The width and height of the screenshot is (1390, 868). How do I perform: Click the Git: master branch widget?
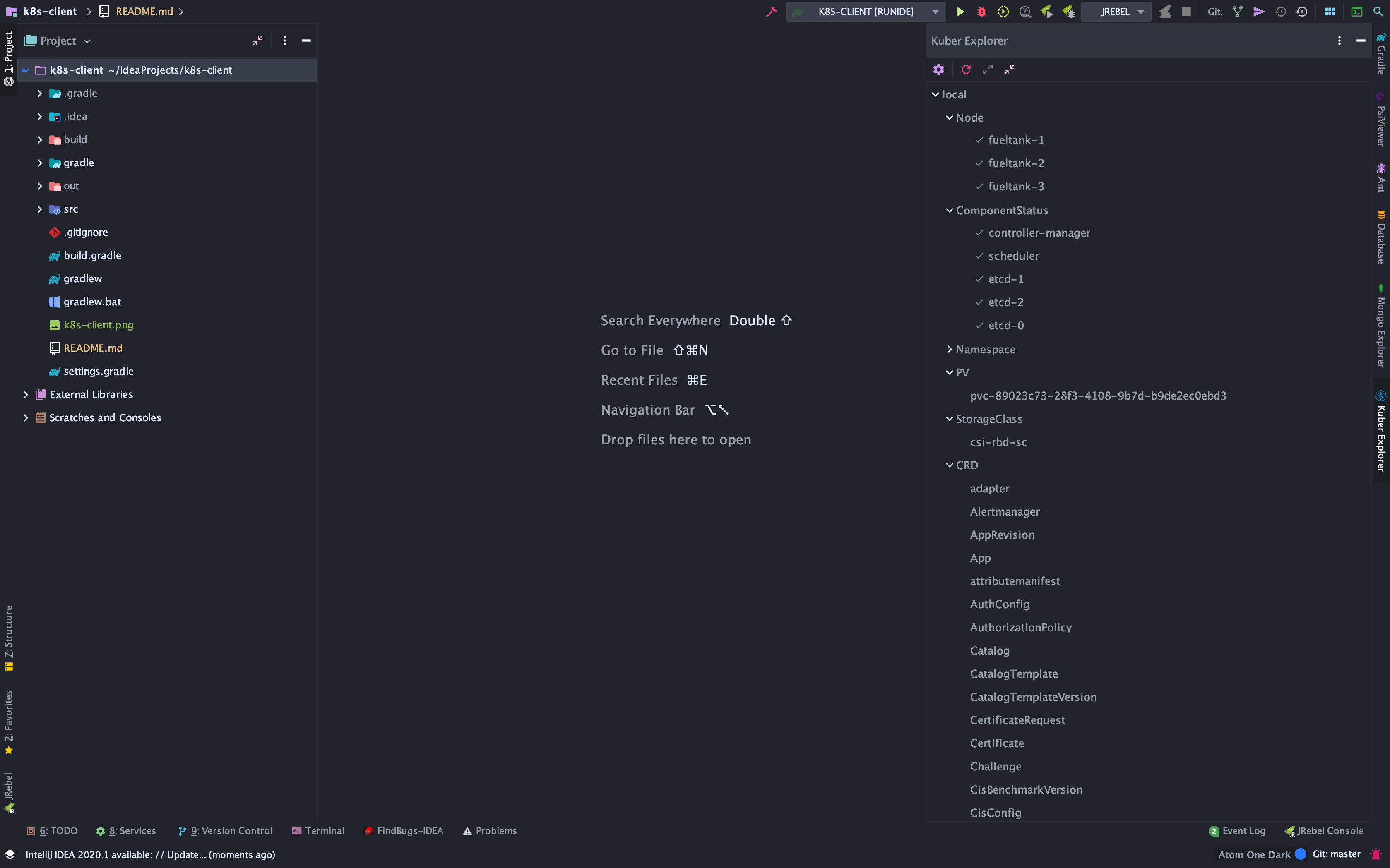pyautogui.click(x=1336, y=854)
